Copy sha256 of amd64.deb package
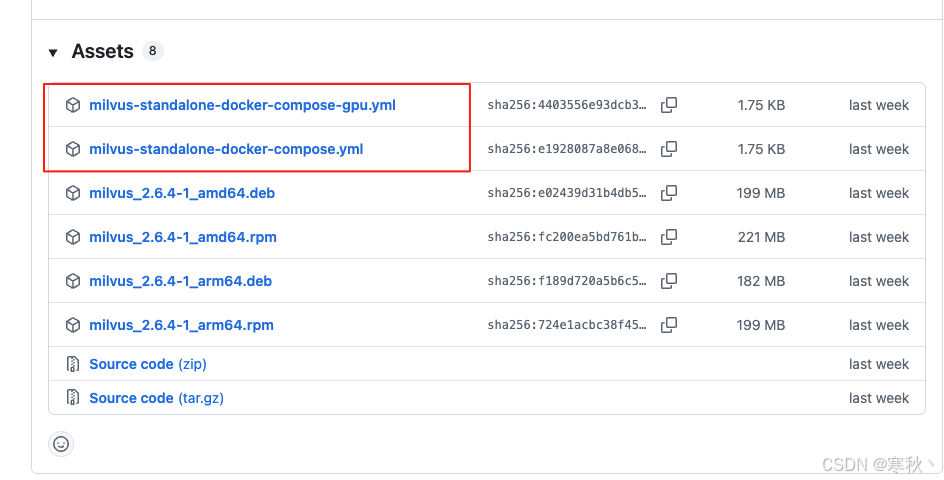The width and height of the screenshot is (944, 480). click(669, 193)
